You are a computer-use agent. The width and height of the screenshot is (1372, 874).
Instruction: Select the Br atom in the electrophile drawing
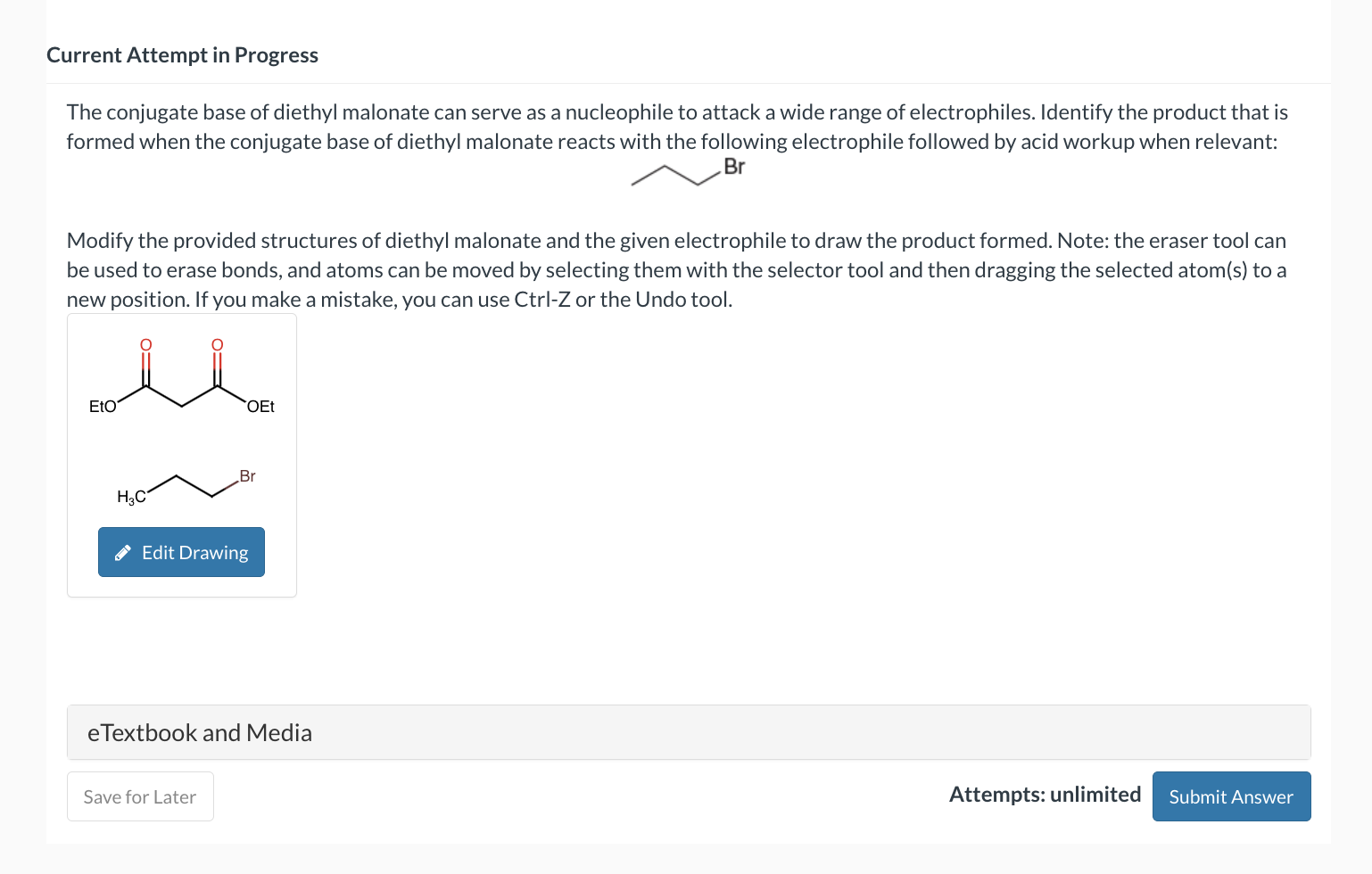(x=246, y=475)
